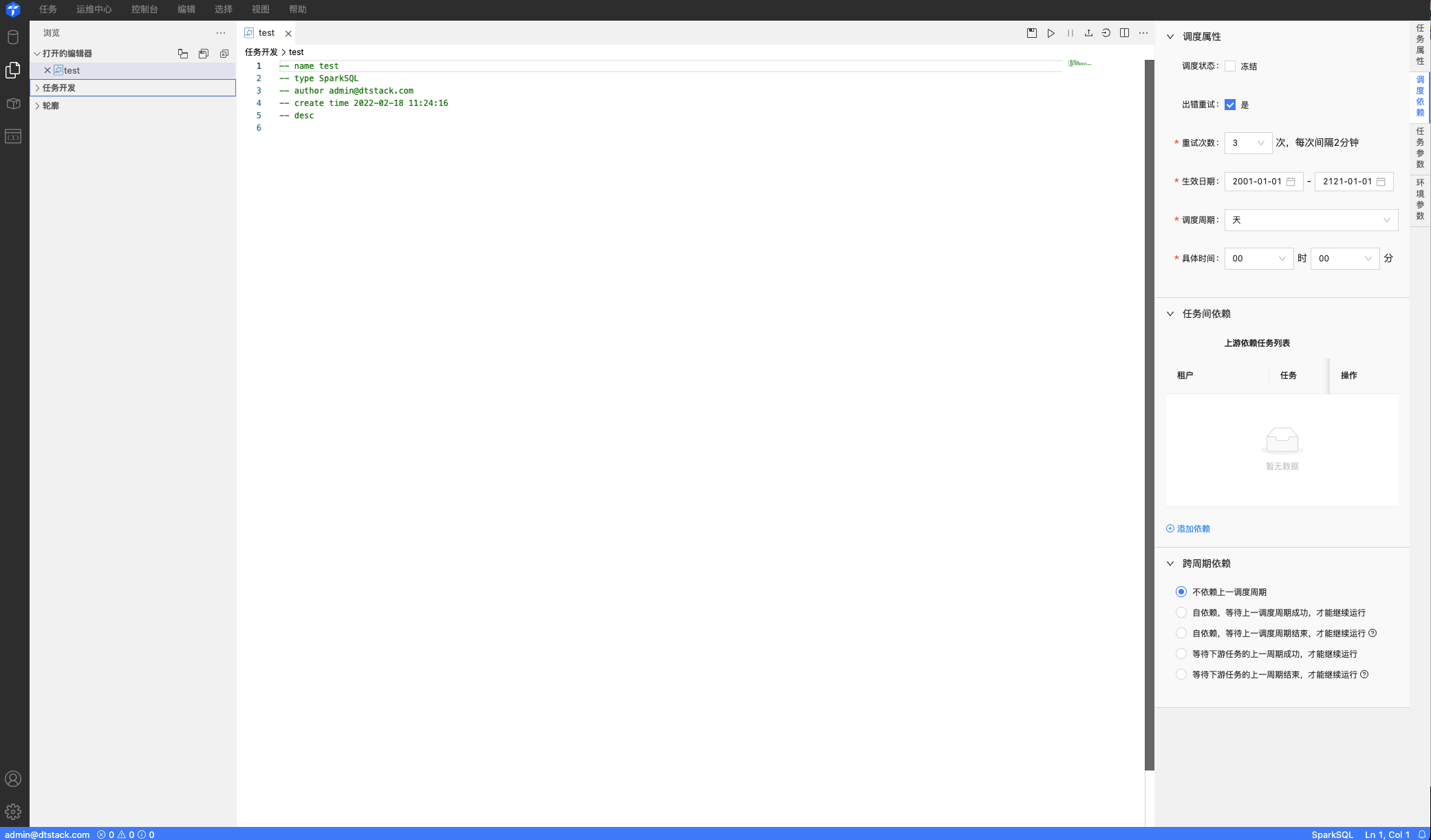Click the 添加依赖 link
The image size is (1431, 840).
(1188, 529)
